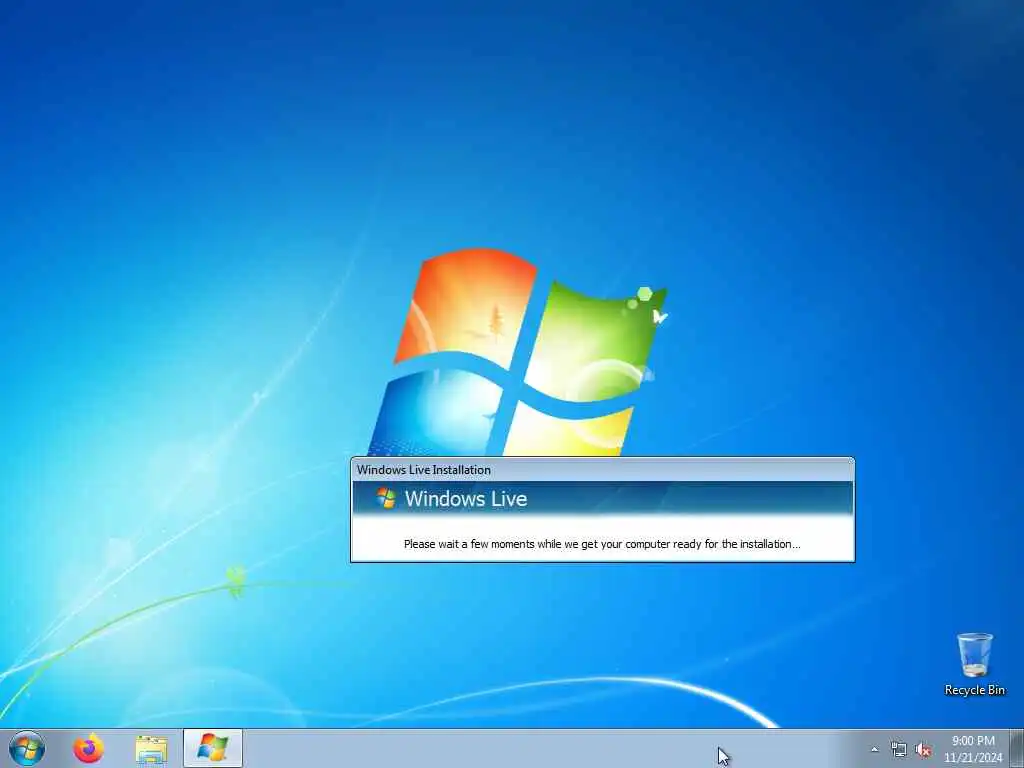The image size is (1024, 768).
Task: Click the network status tray icon
Action: pos(899,750)
